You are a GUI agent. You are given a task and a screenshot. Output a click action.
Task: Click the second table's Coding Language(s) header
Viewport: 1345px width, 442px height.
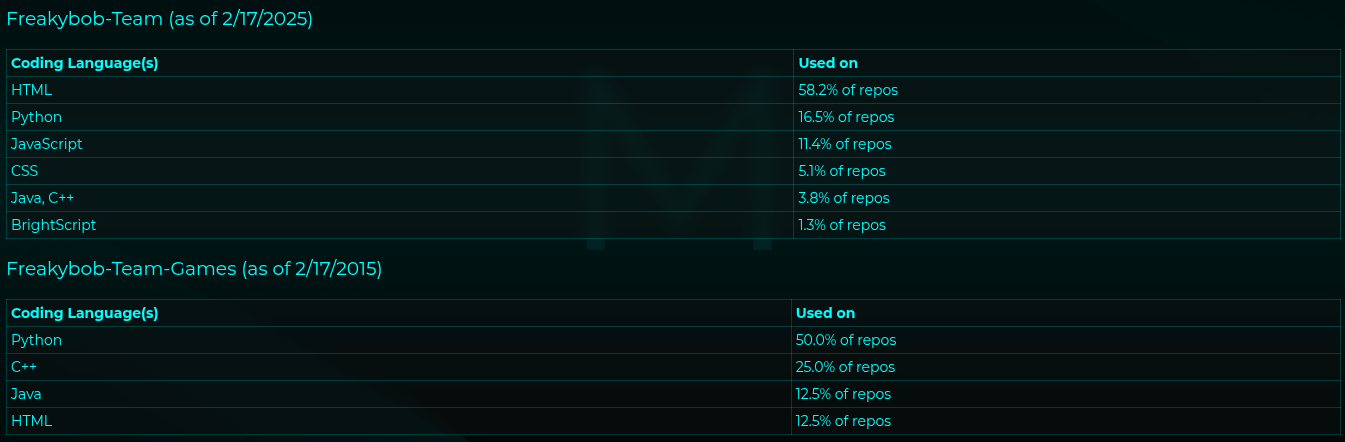[84, 313]
